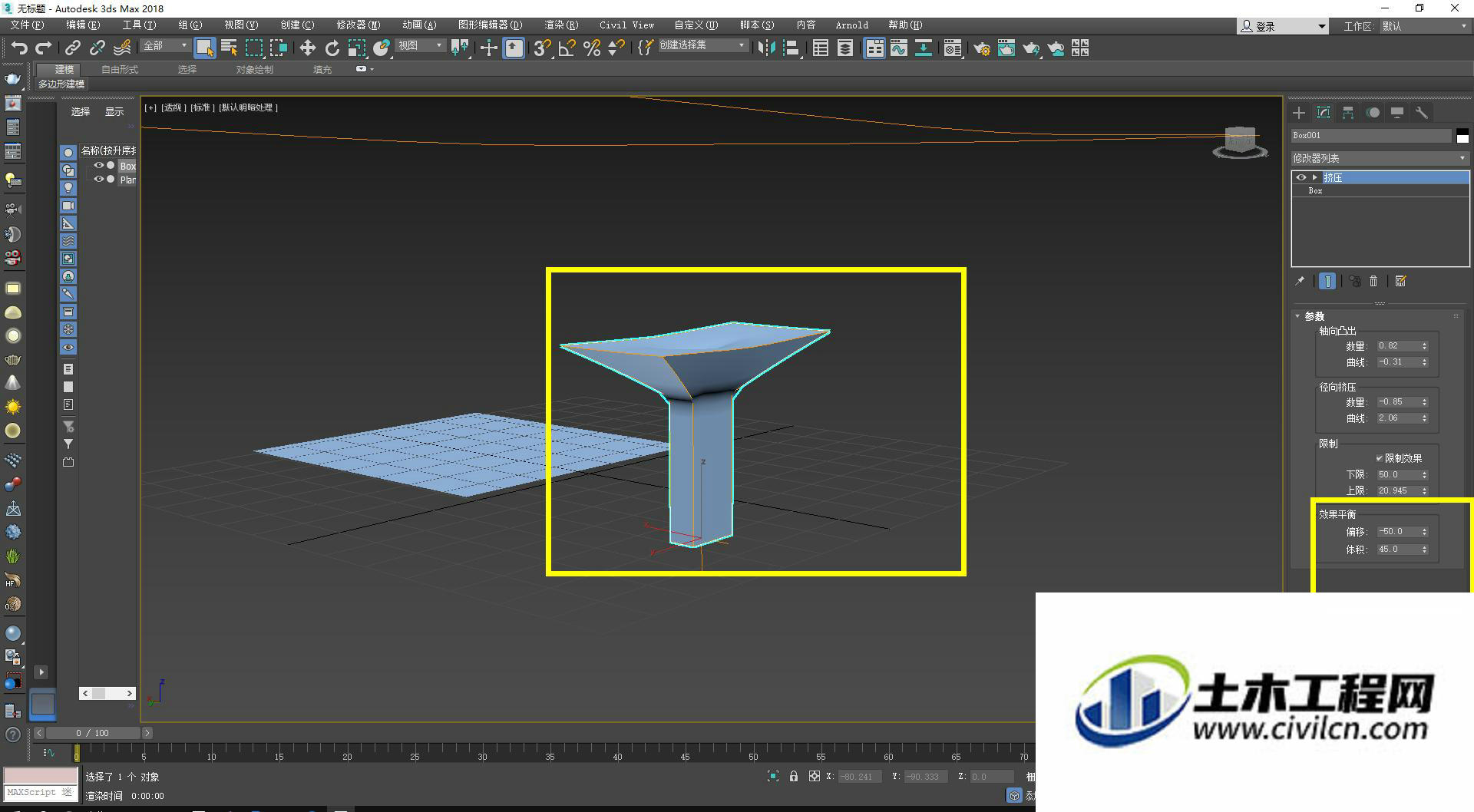Toggle Layer Explorer
The height and width of the screenshot is (812, 1474).
[845, 48]
